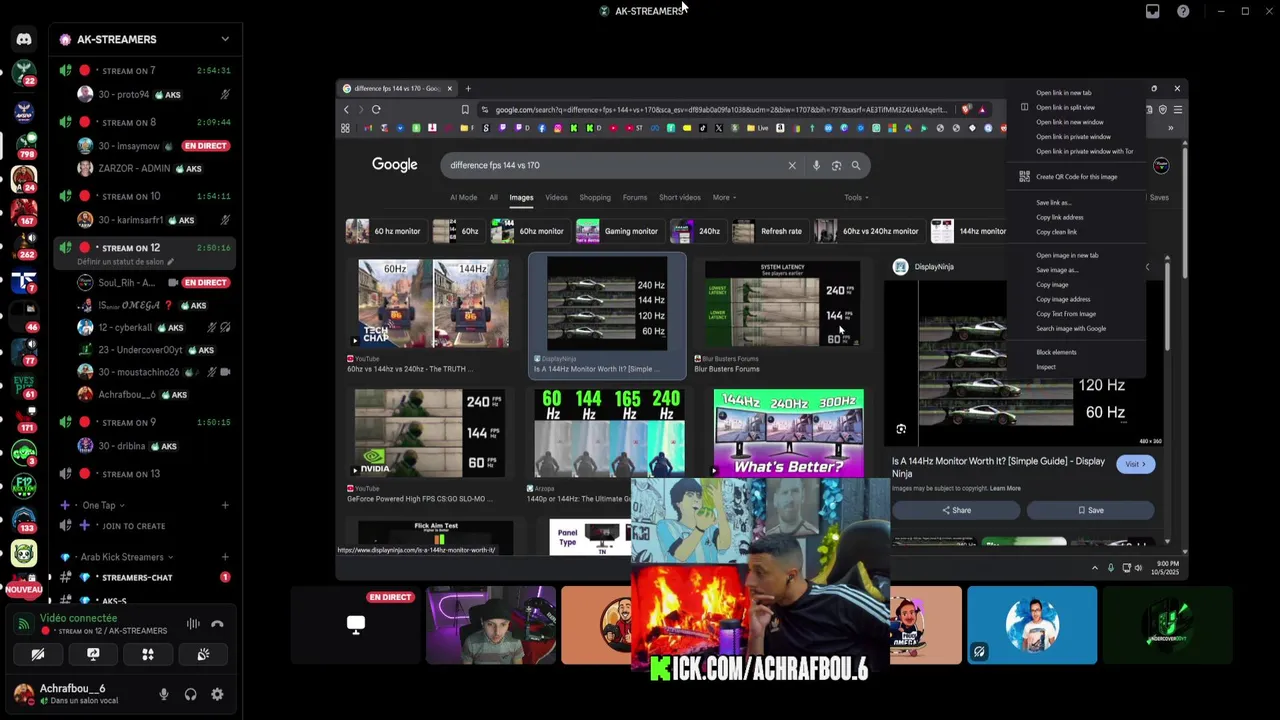Bookmark page via address bar icon
This screenshot has height=720, width=1280.
[x=465, y=109]
